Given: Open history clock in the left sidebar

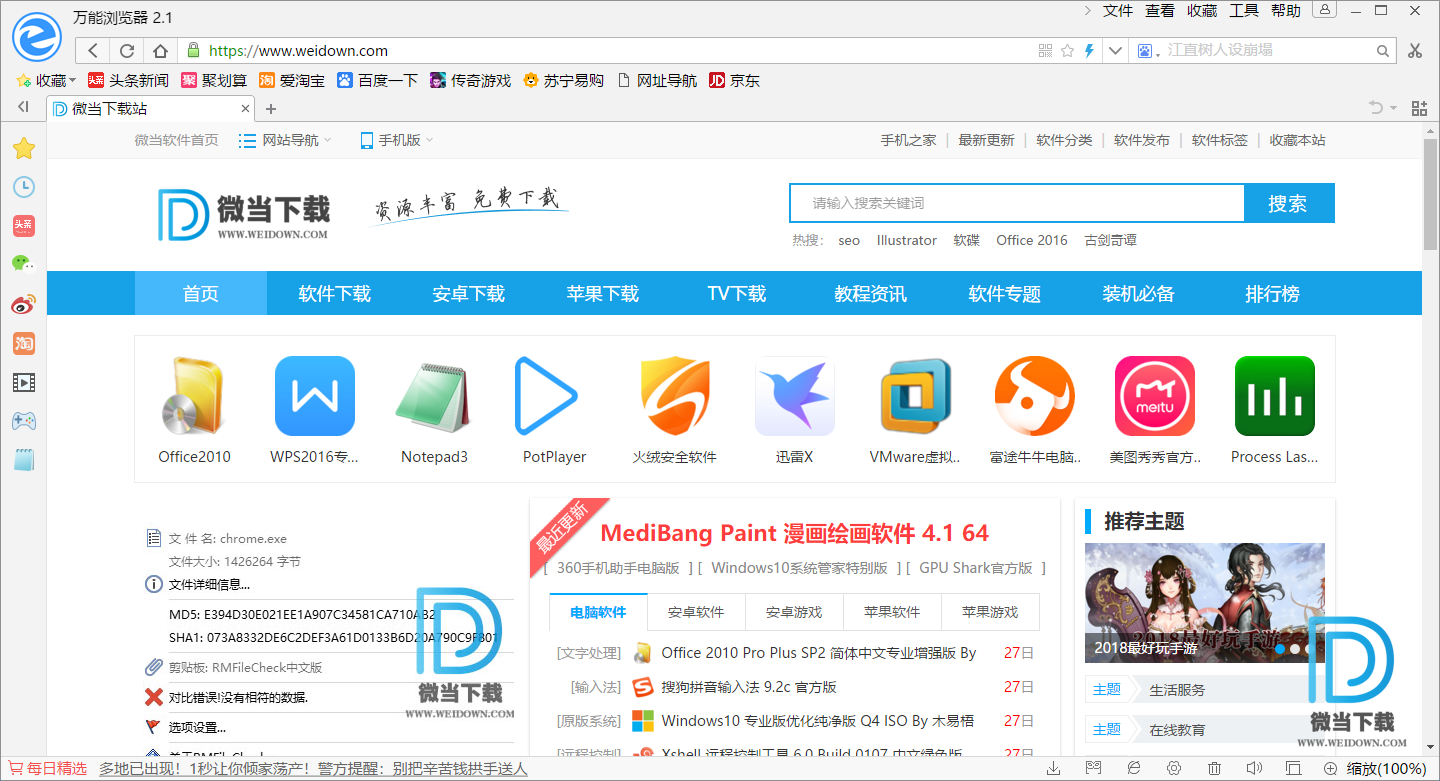Looking at the screenshot, I should tap(23, 187).
